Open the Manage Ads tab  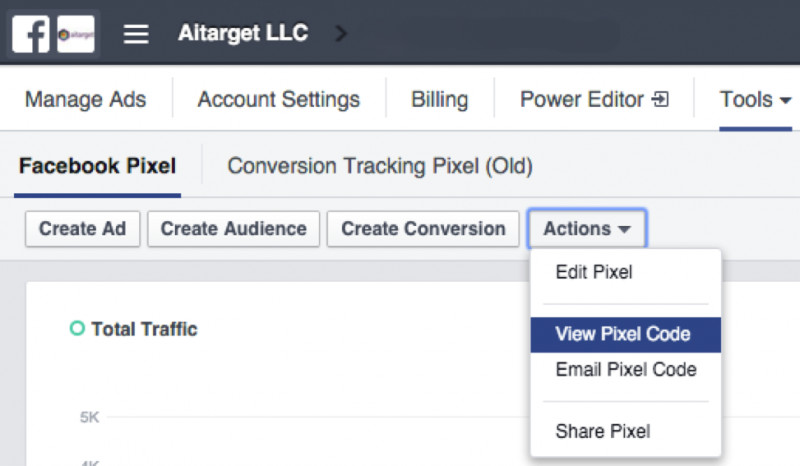(x=86, y=99)
